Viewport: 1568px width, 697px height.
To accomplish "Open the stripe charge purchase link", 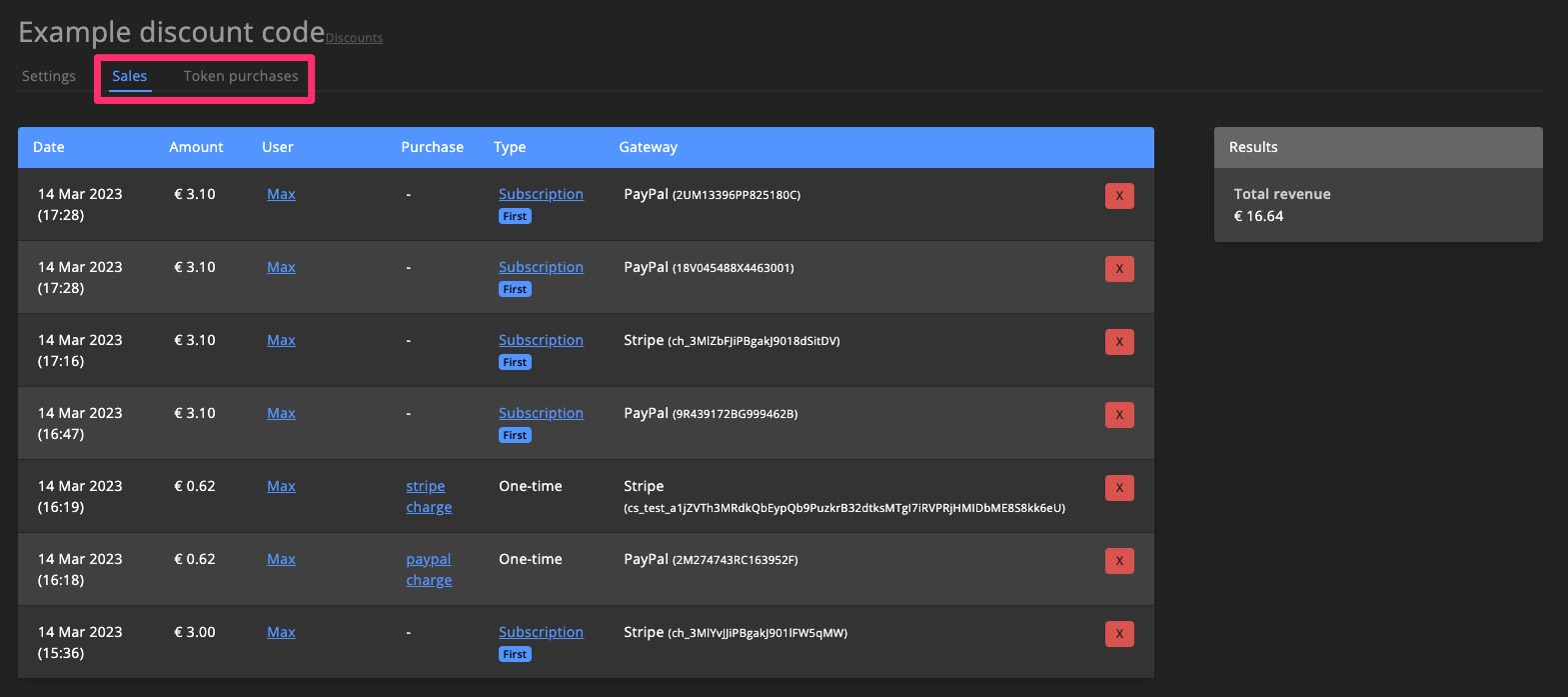I will pos(429,497).
